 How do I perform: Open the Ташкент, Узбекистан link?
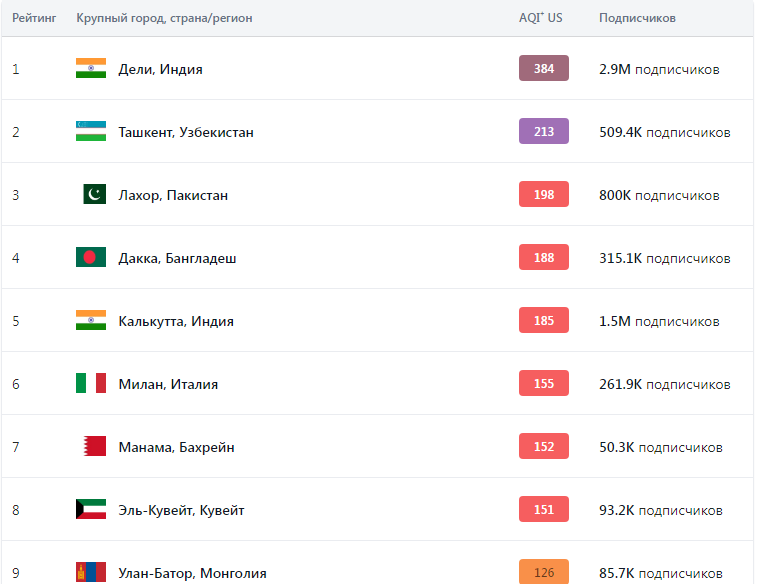[186, 132]
